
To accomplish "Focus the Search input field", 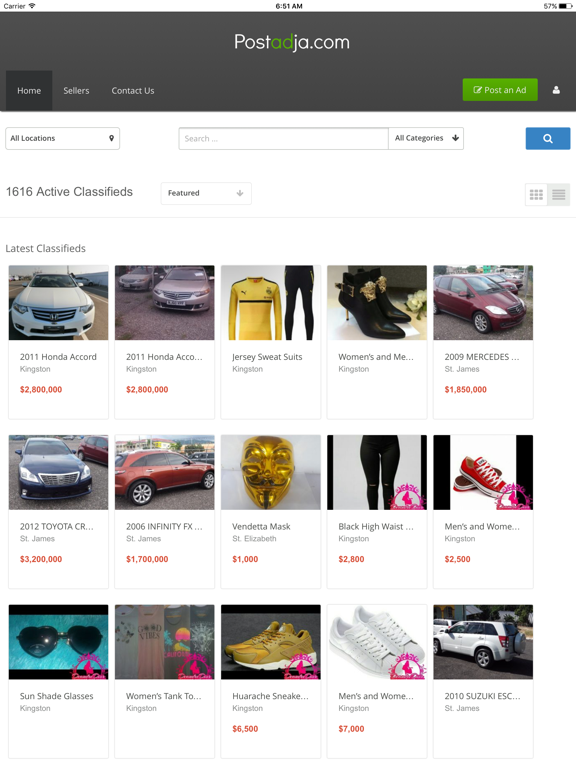I will point(284,139).
